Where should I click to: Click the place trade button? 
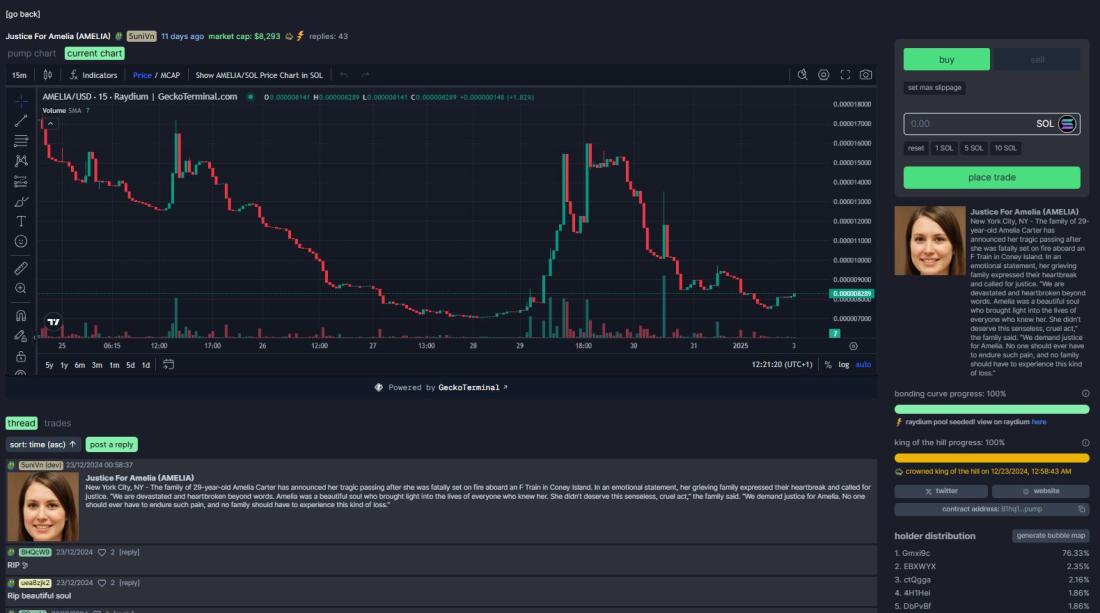coord(992,177)
